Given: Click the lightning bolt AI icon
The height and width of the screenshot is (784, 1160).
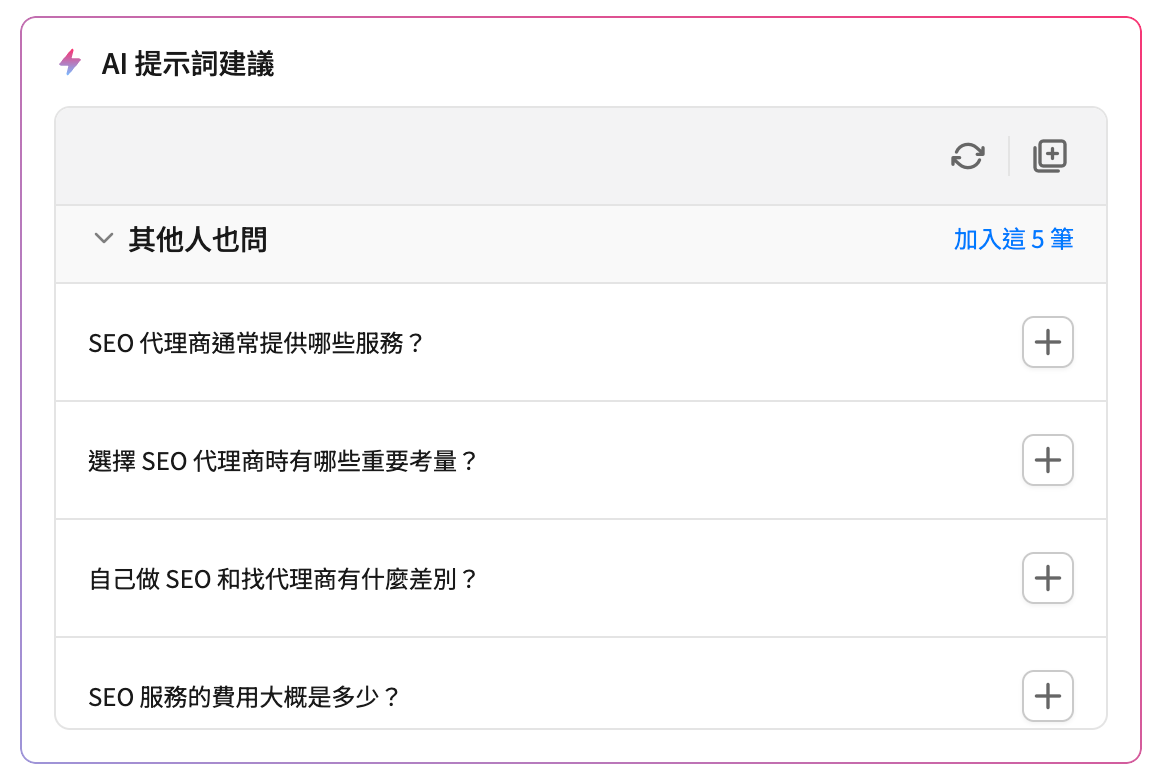Looking at the screenshot, I should (x=70, y=62).
